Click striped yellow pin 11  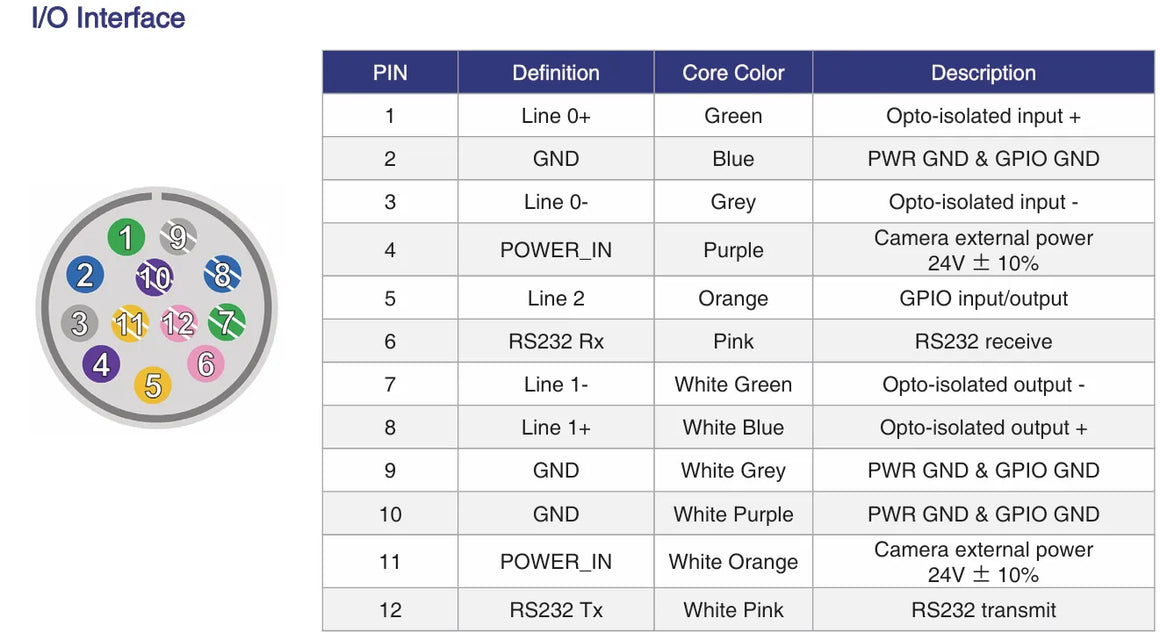[x=129, y=323]
